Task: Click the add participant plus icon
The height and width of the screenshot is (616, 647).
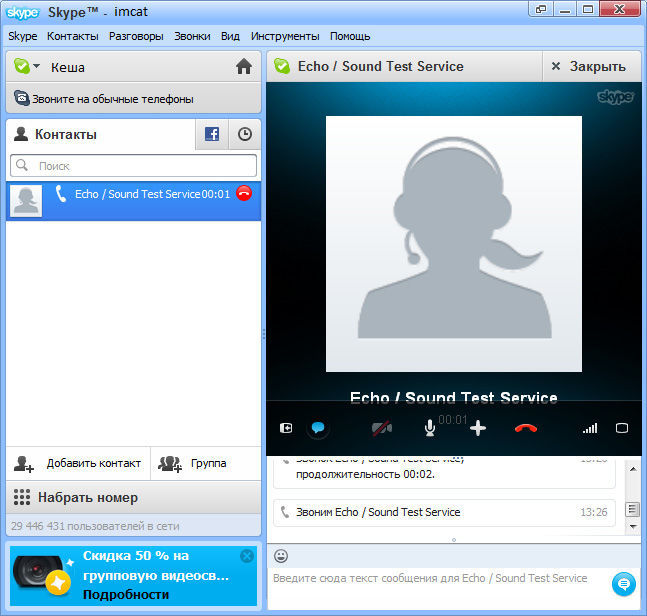Action: pyautogui.click(x=478, y=428)
